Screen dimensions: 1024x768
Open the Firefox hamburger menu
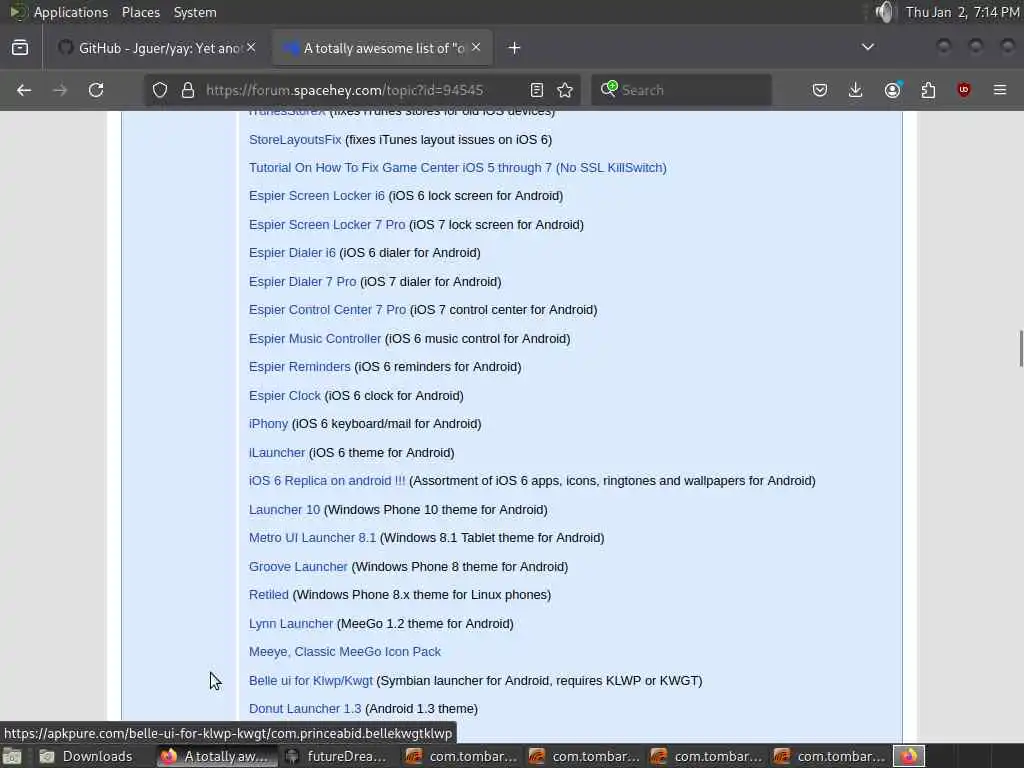(1000, 90)
